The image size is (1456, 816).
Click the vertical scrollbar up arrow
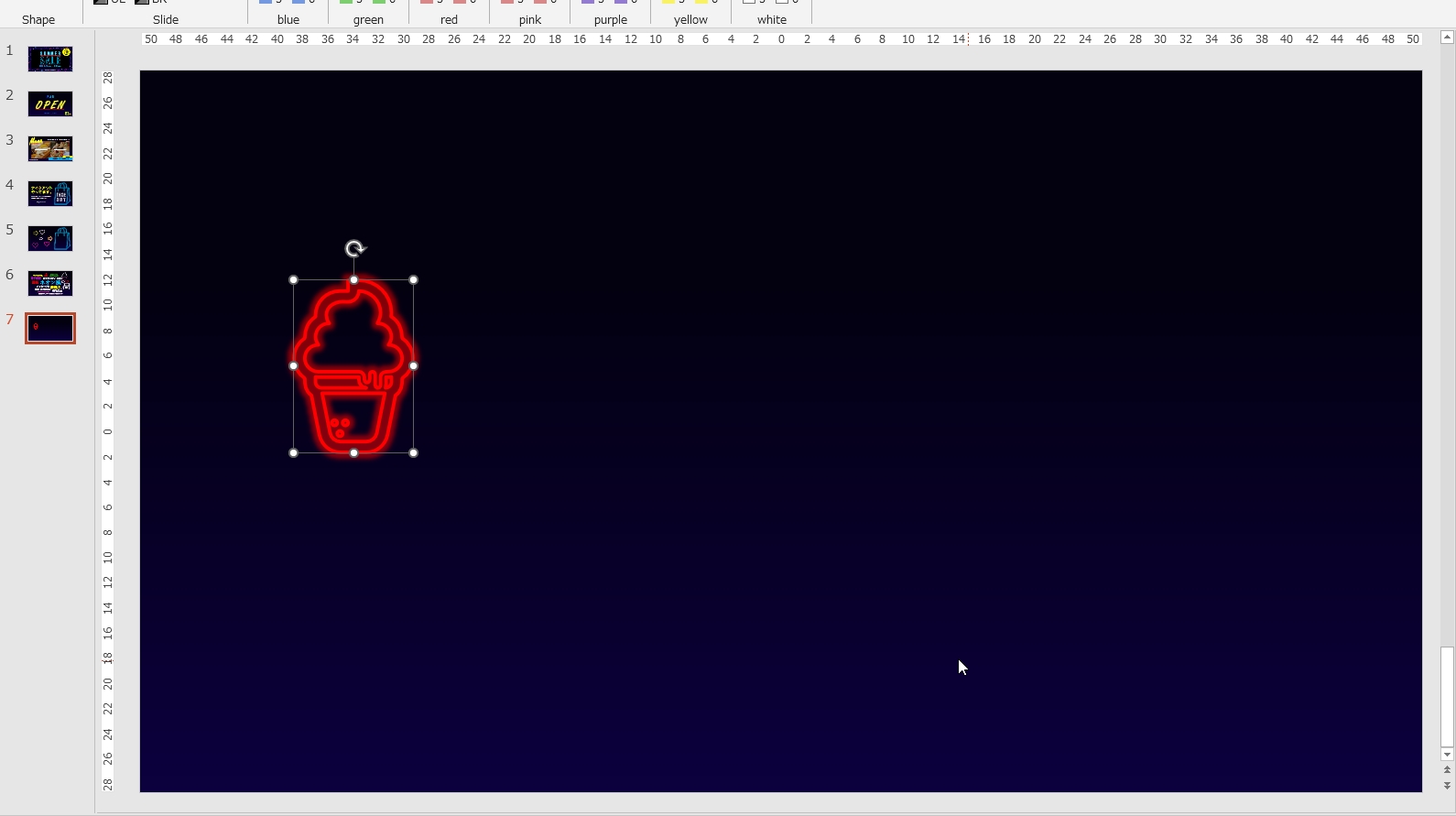click(x=1447, y=38)
